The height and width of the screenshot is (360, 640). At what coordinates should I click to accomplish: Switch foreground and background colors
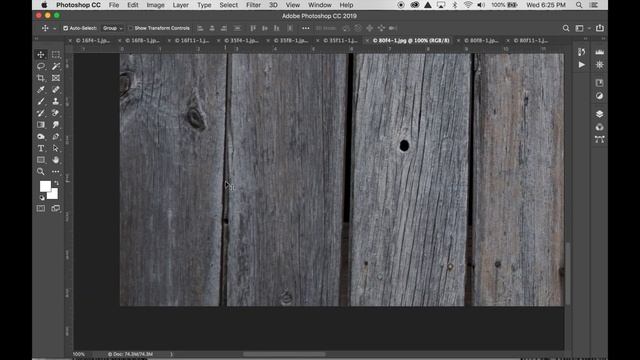[x=57, y=183]
